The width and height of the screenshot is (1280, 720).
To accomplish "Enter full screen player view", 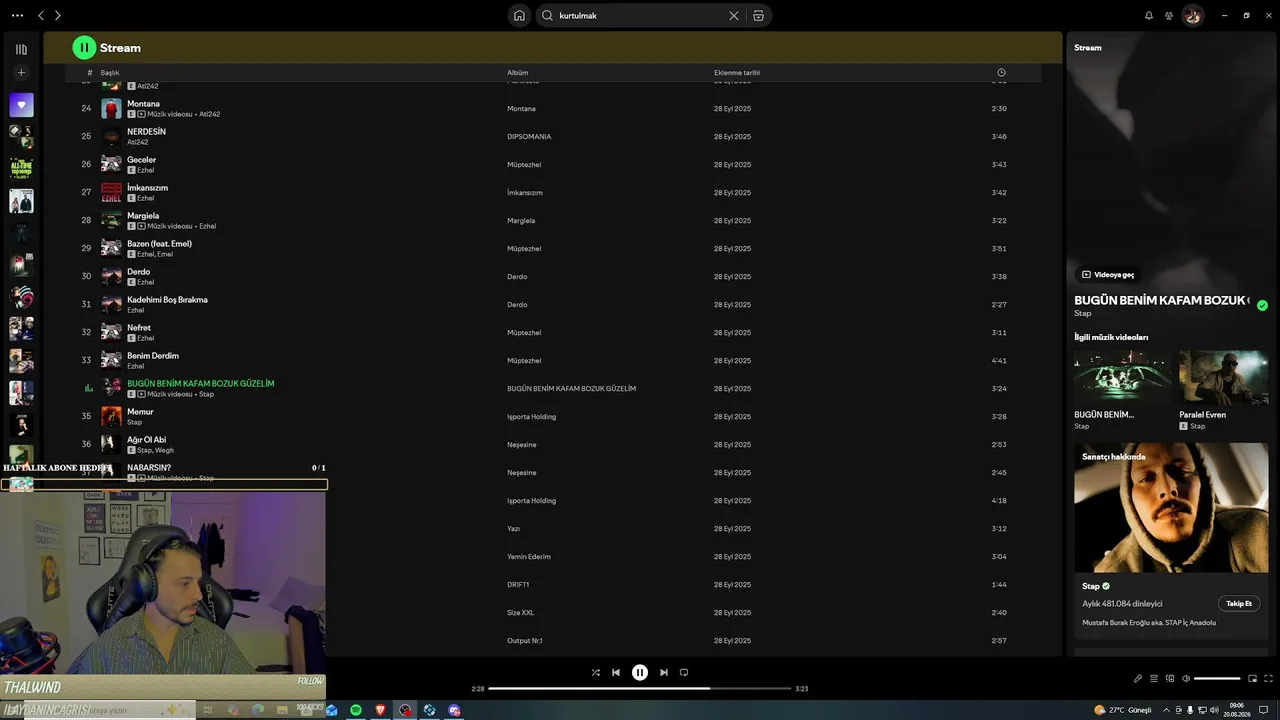I will 1268,678.
